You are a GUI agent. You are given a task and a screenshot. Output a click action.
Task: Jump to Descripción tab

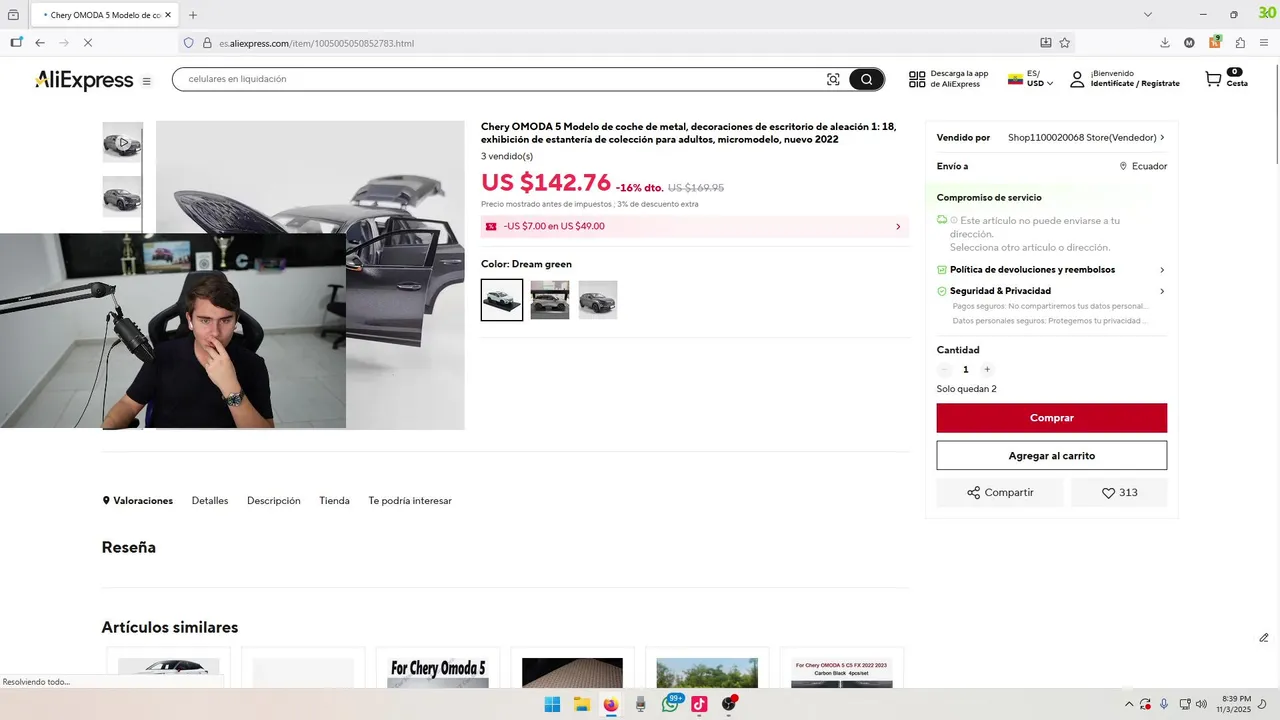274,501
